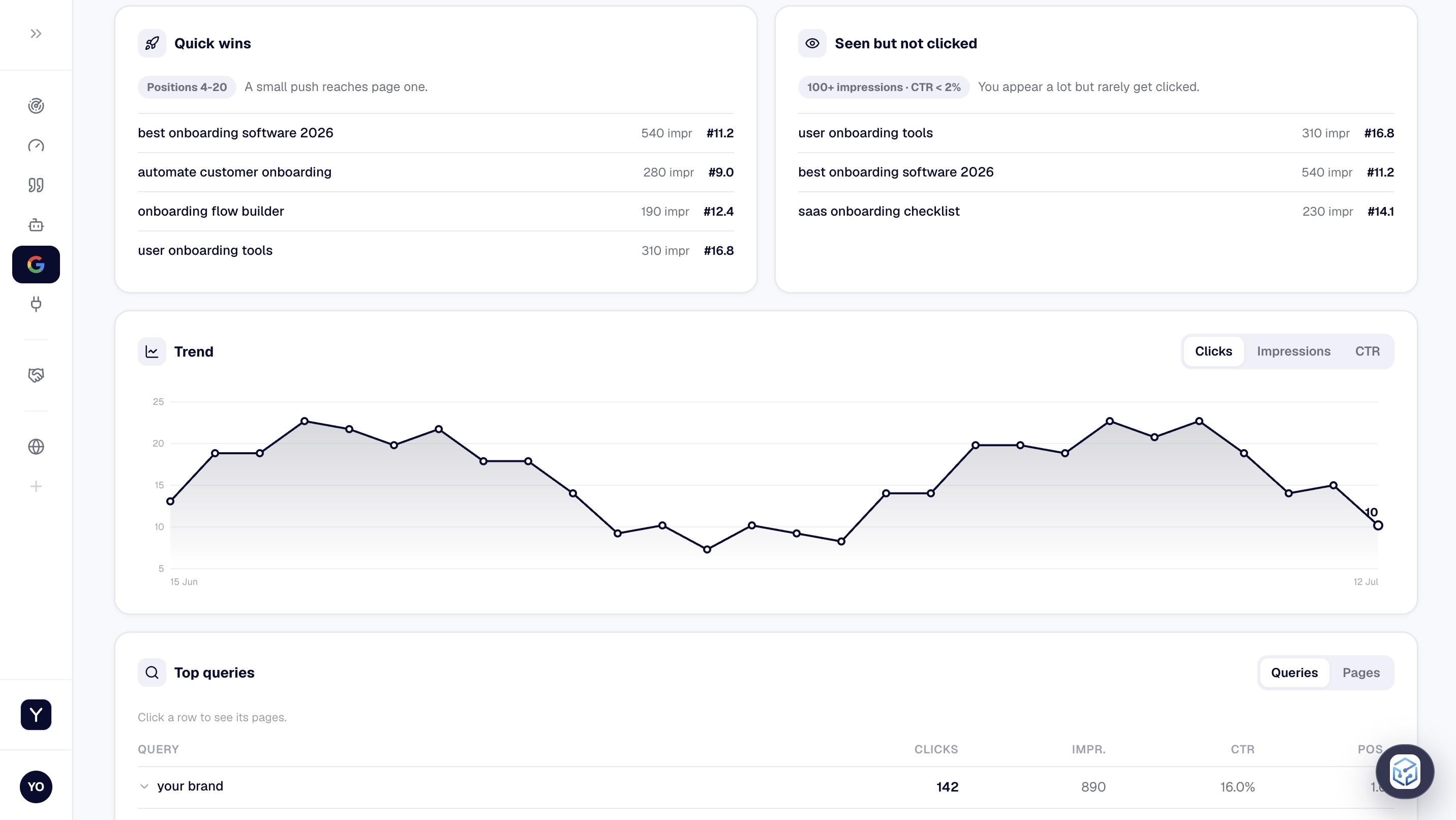Switch Trend chart to Impressions
This screenshot has width=1456, height=820.
1293,351
